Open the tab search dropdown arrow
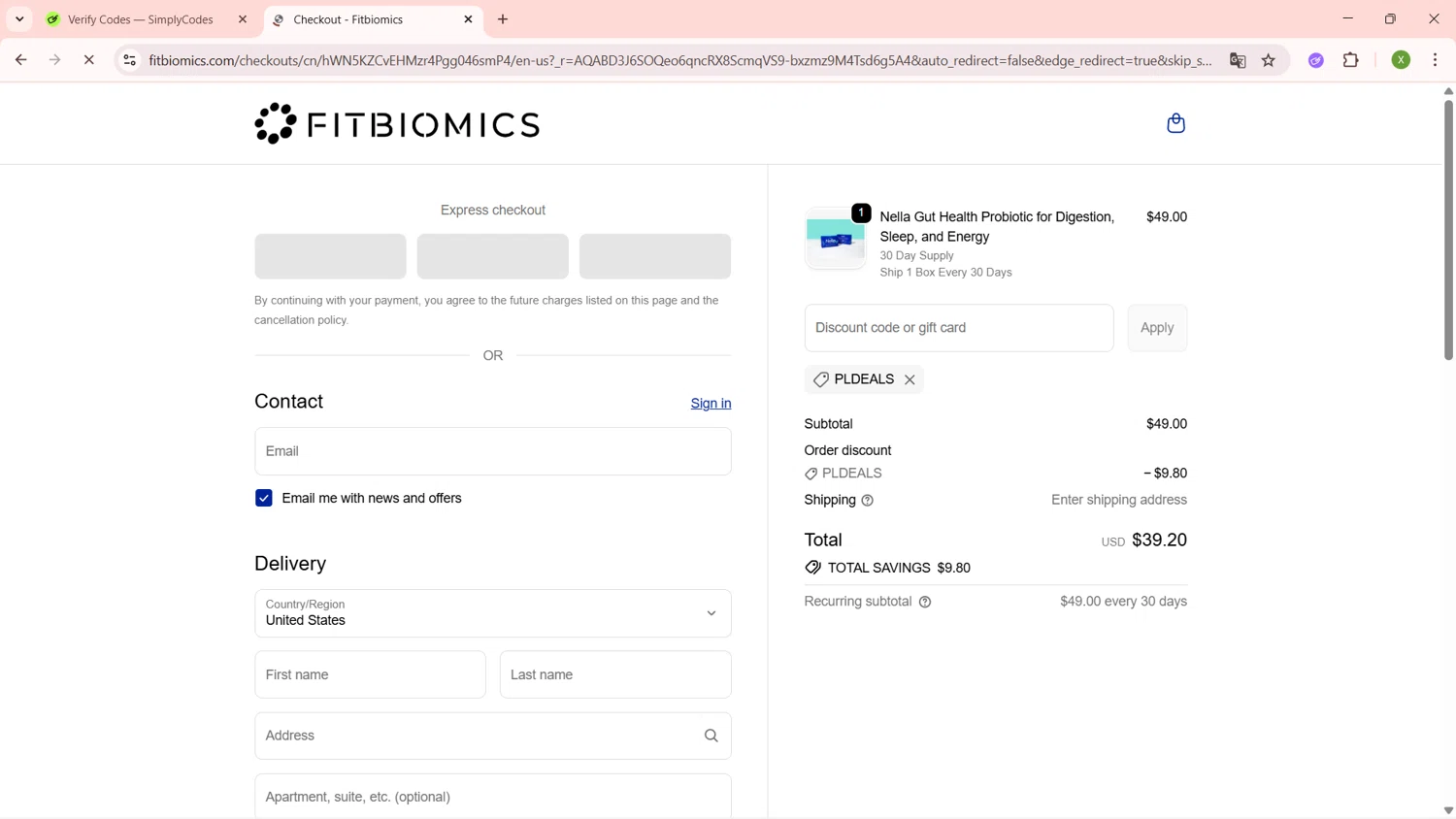This screenshot has height=819, width=1456. click(x=19, y=19)
